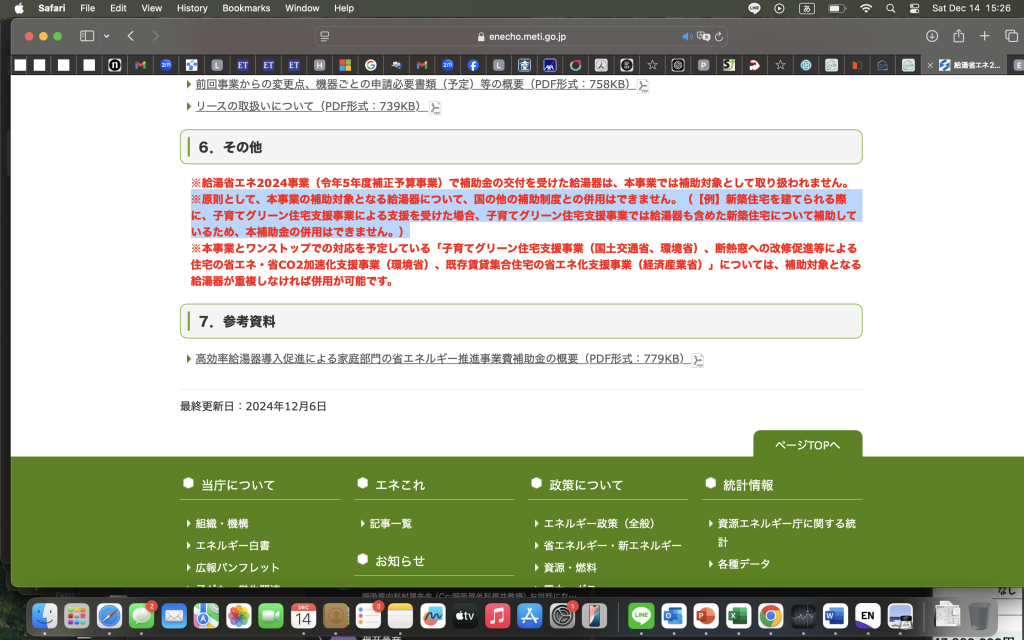This screenshot has width=1024, height=640.
Task: Mute the tab audio in the address bar
Action: coord(687,35)
